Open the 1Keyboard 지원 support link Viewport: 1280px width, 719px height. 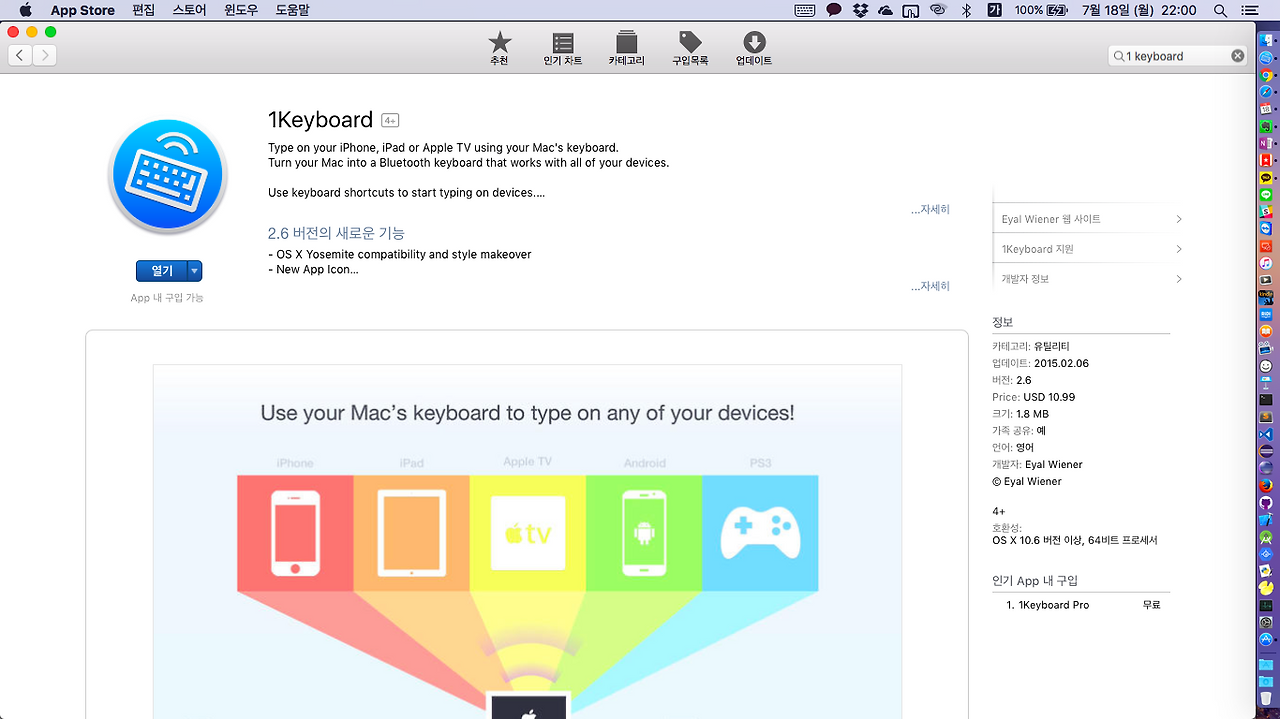click(x=1037, y=249)
